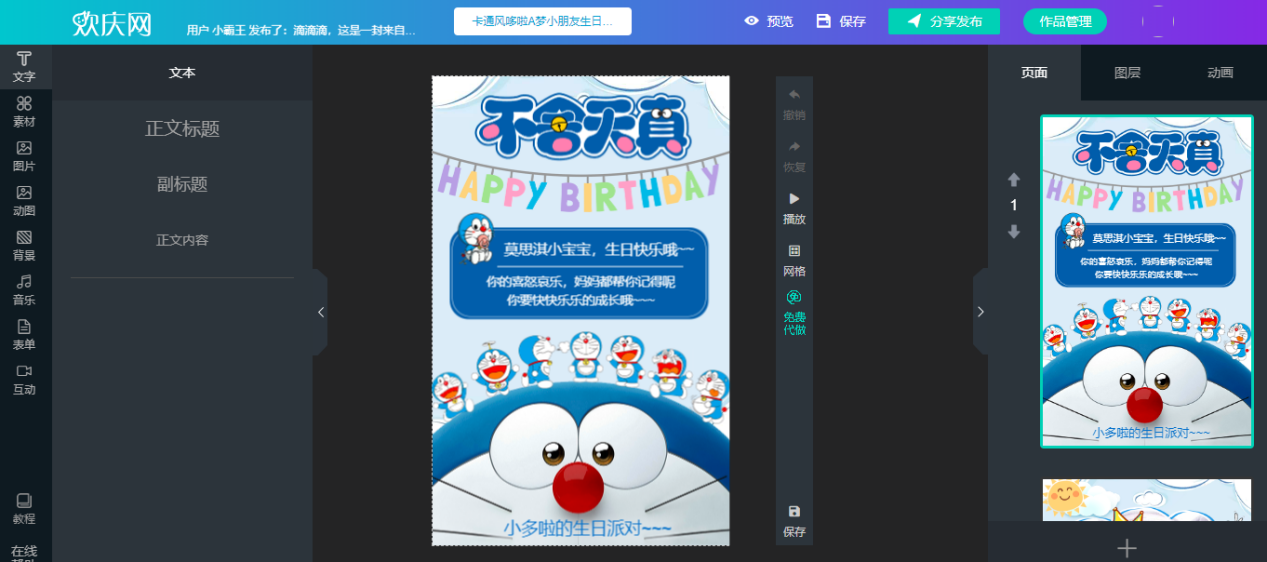The width and height of the screenshot is (1267, 562).
Task: Add a 副标题 subtitle text
Action: click(x=182, y=184)
